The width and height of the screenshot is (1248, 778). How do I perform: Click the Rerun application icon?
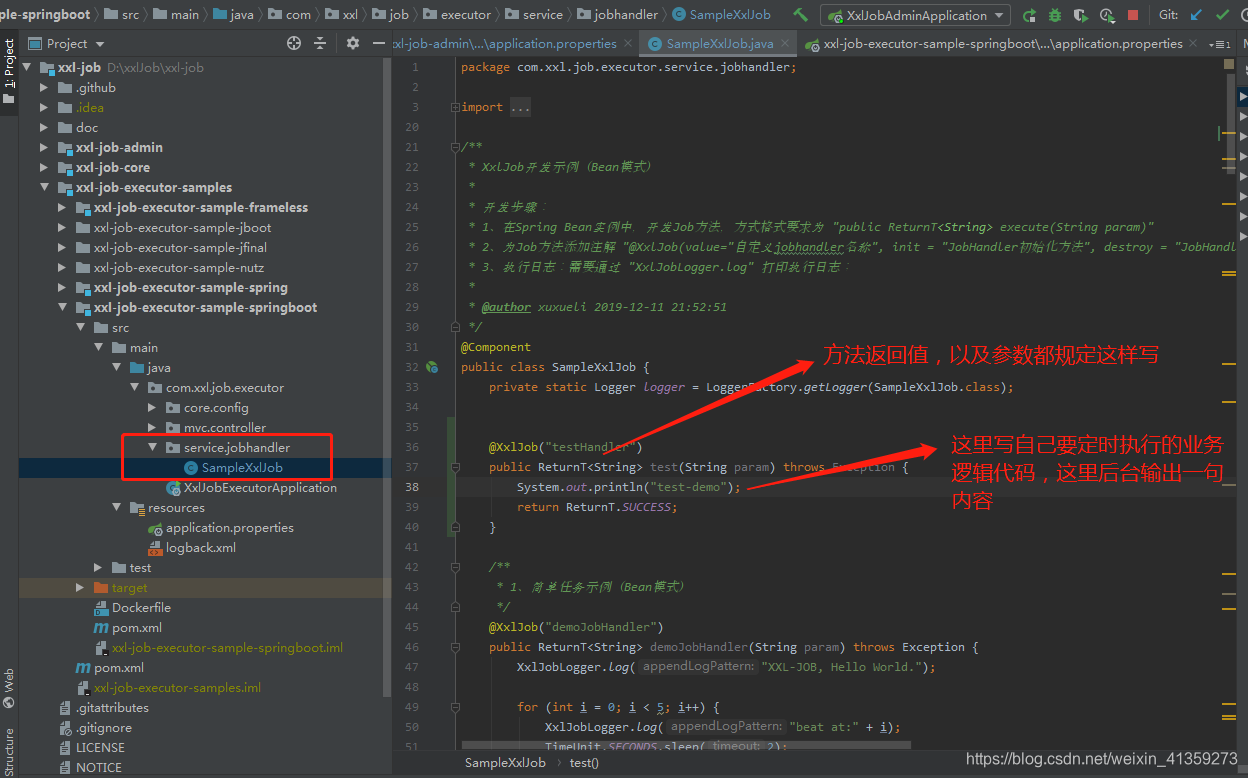1030,15
